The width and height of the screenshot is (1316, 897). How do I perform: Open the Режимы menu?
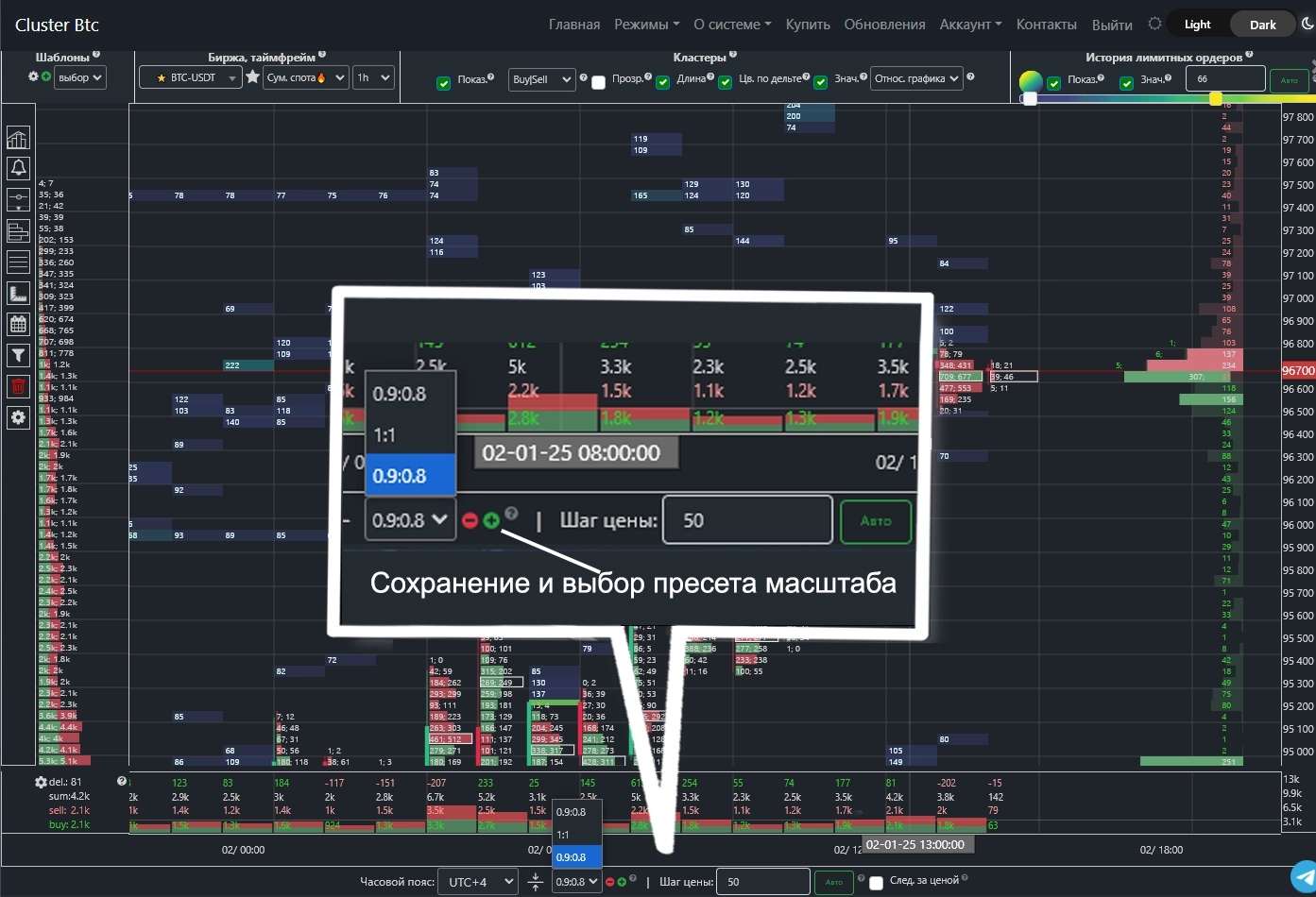pos(646,25)
